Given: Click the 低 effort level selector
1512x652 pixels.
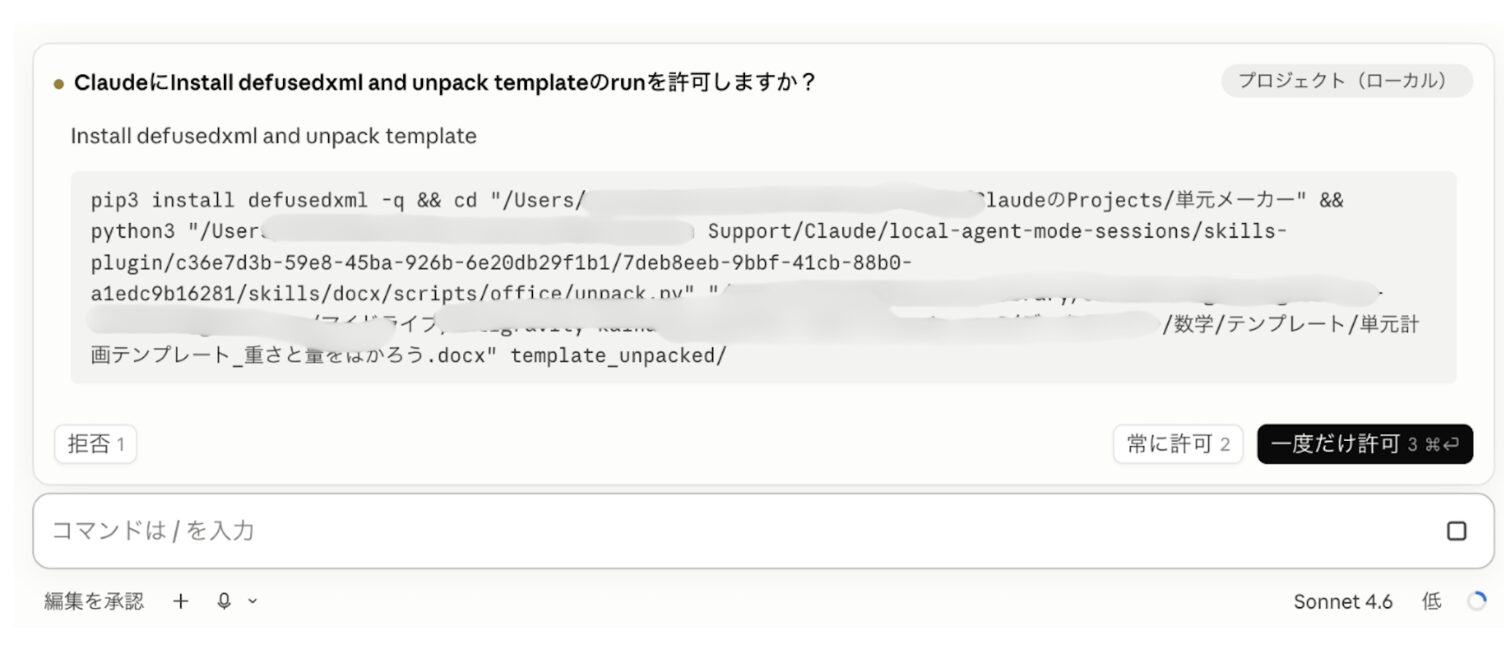Looking at the screenshot, I should pos(1432,601).
